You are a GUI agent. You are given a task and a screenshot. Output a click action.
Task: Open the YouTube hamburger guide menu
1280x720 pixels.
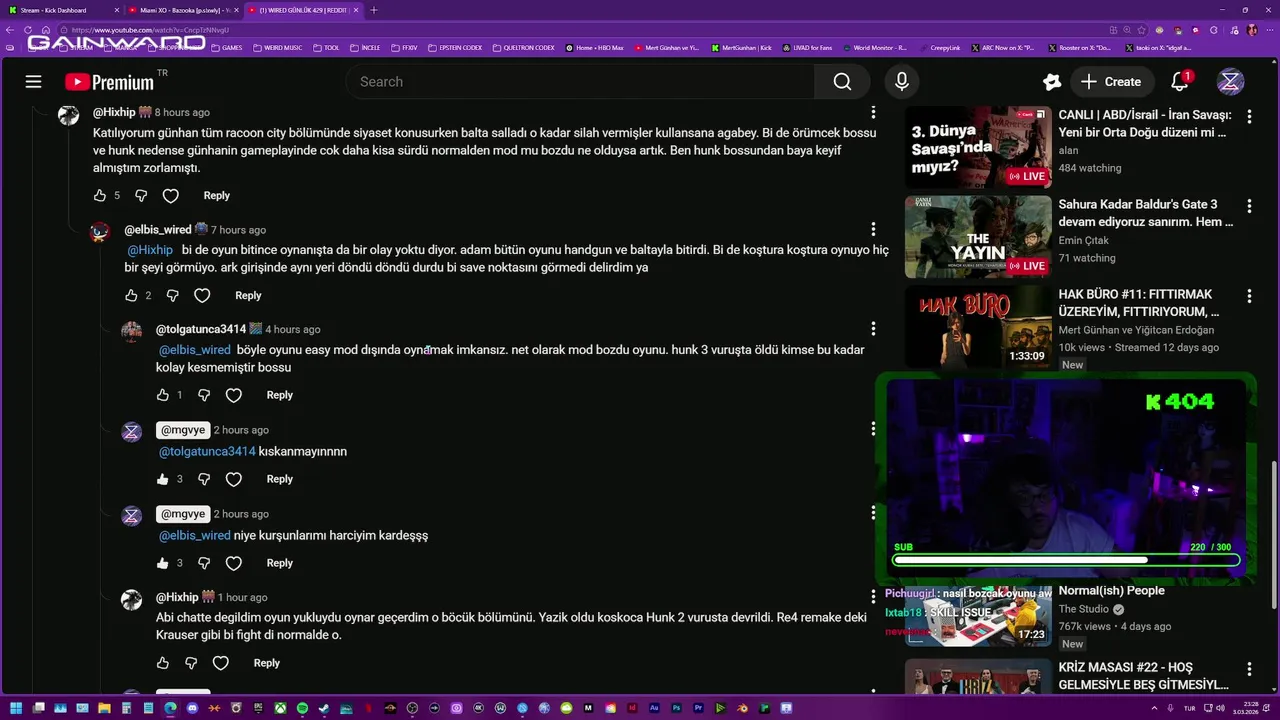34,82
